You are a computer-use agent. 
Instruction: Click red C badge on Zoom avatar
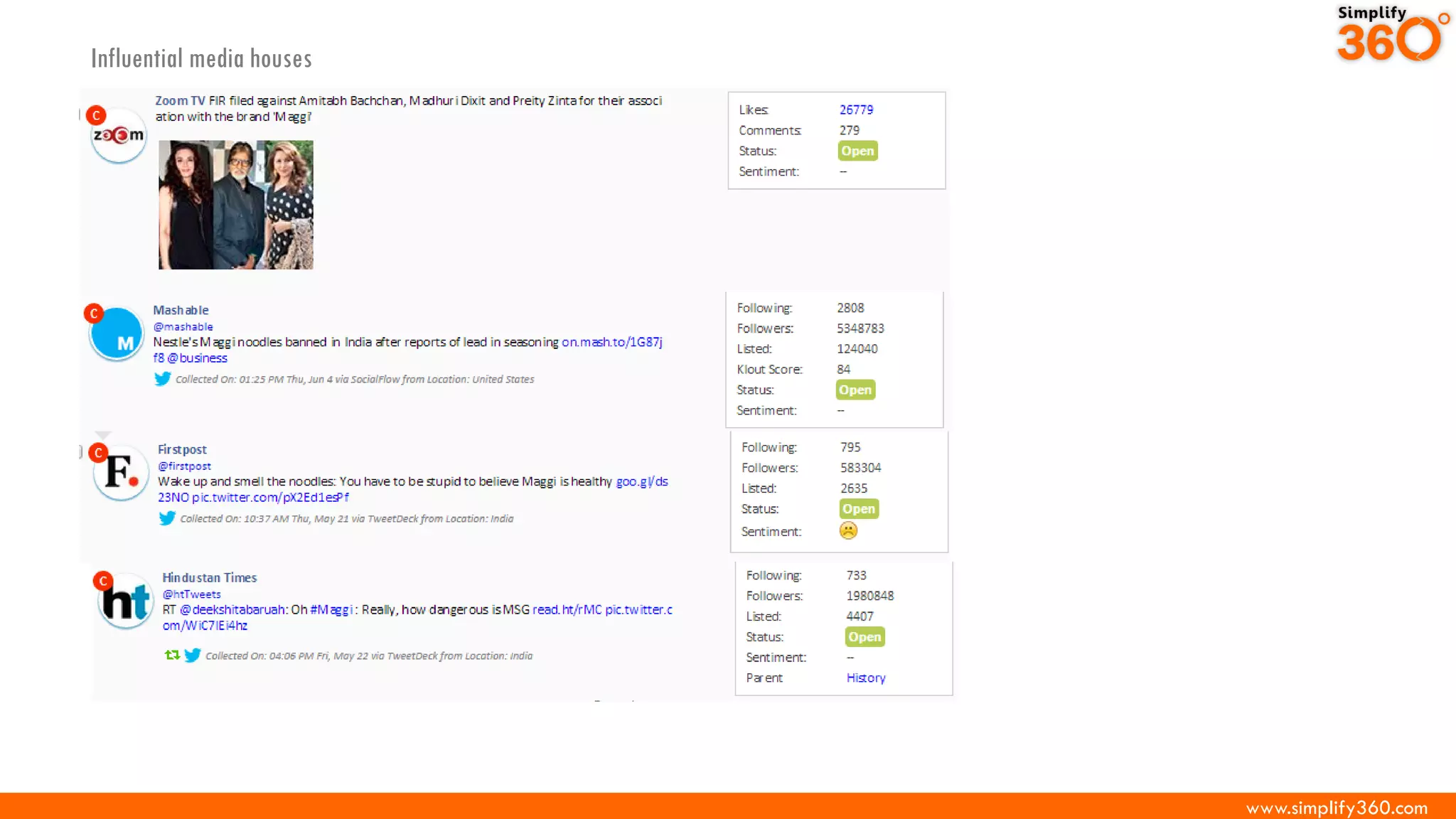[x=96, y=115]
